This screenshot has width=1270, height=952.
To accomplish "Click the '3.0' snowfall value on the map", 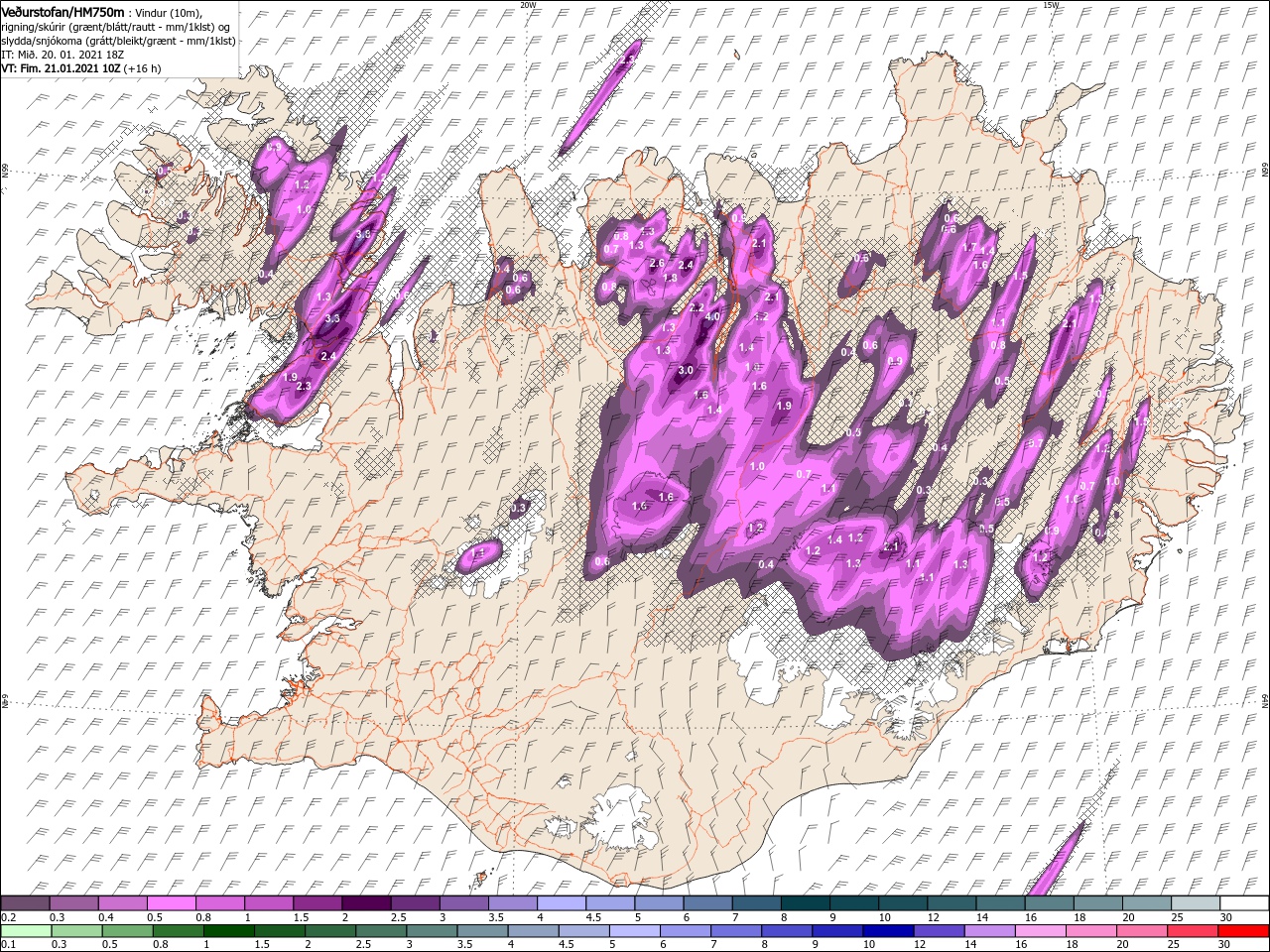I will [x=685, y=370].
